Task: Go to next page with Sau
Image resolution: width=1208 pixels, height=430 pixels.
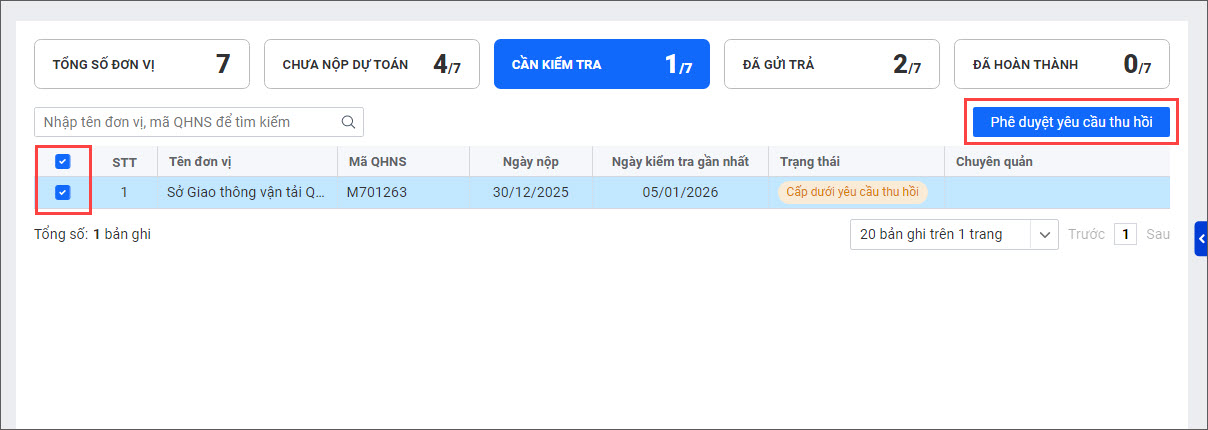Action: click(1158, 235)
